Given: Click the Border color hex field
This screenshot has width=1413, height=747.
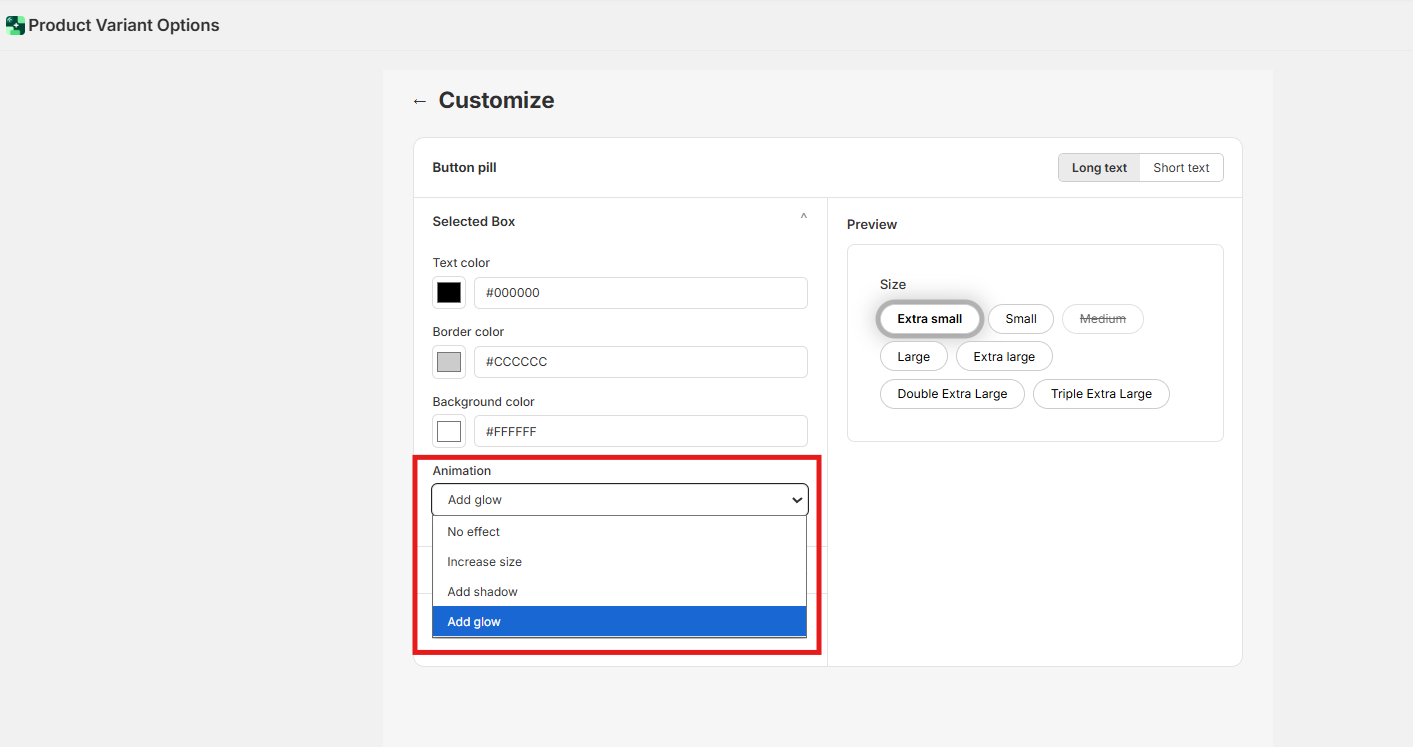Looking at the screenshot, I should point(640,362).
